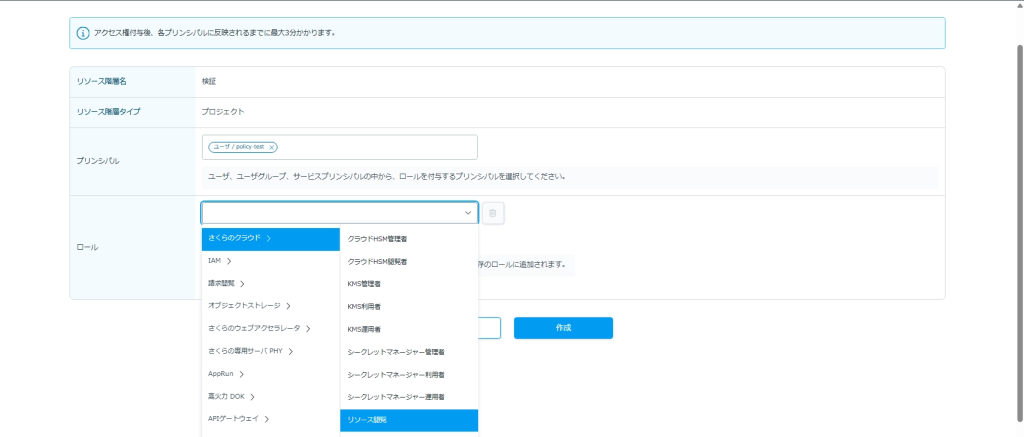Select シークレットマネージャー利用者 role
Viewport: 1024px width, 437px height.
pos(409,375)
